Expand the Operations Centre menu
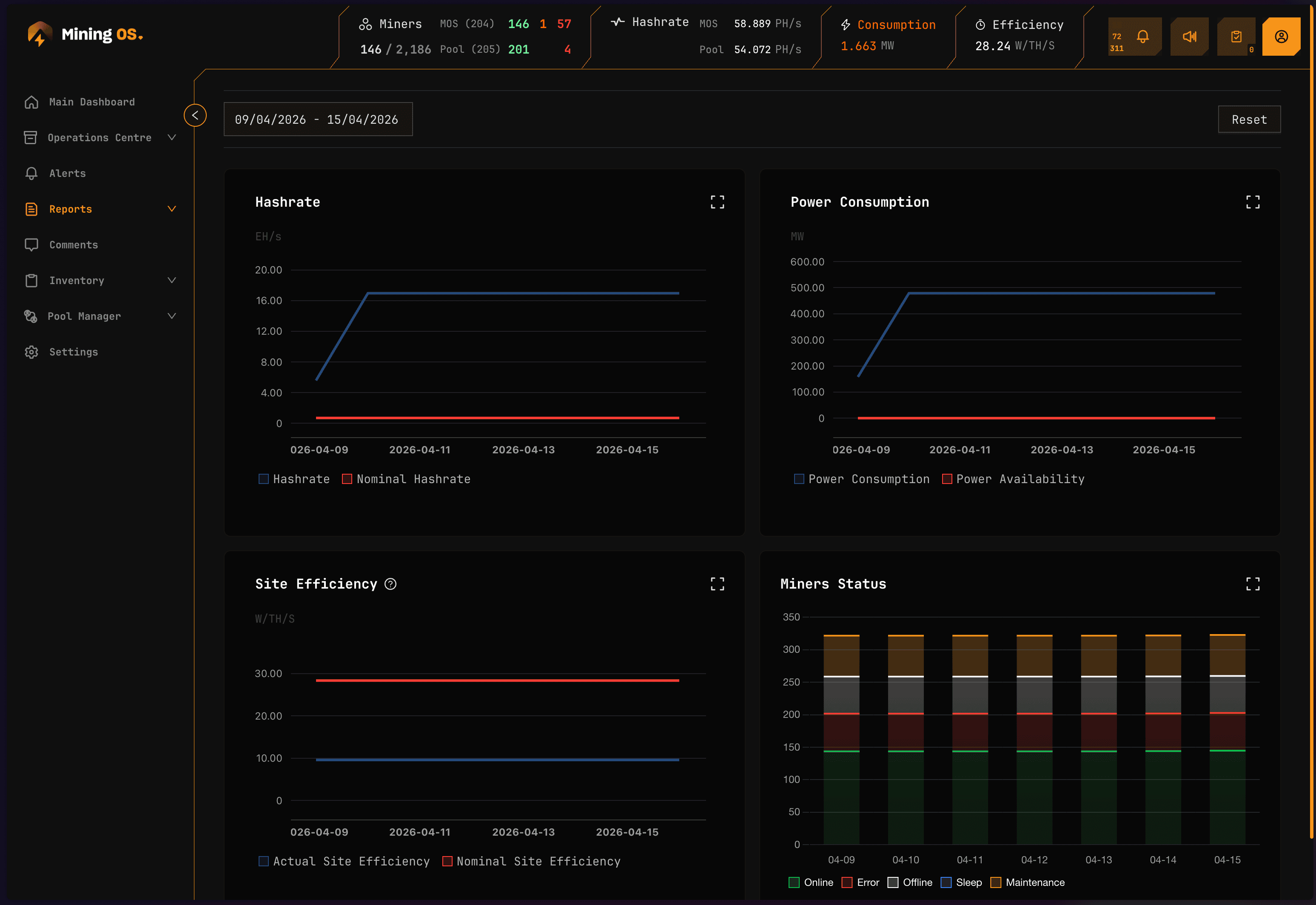Image resolution: width=1316 pixels, height=905 pixels. (x=100, y=137)
